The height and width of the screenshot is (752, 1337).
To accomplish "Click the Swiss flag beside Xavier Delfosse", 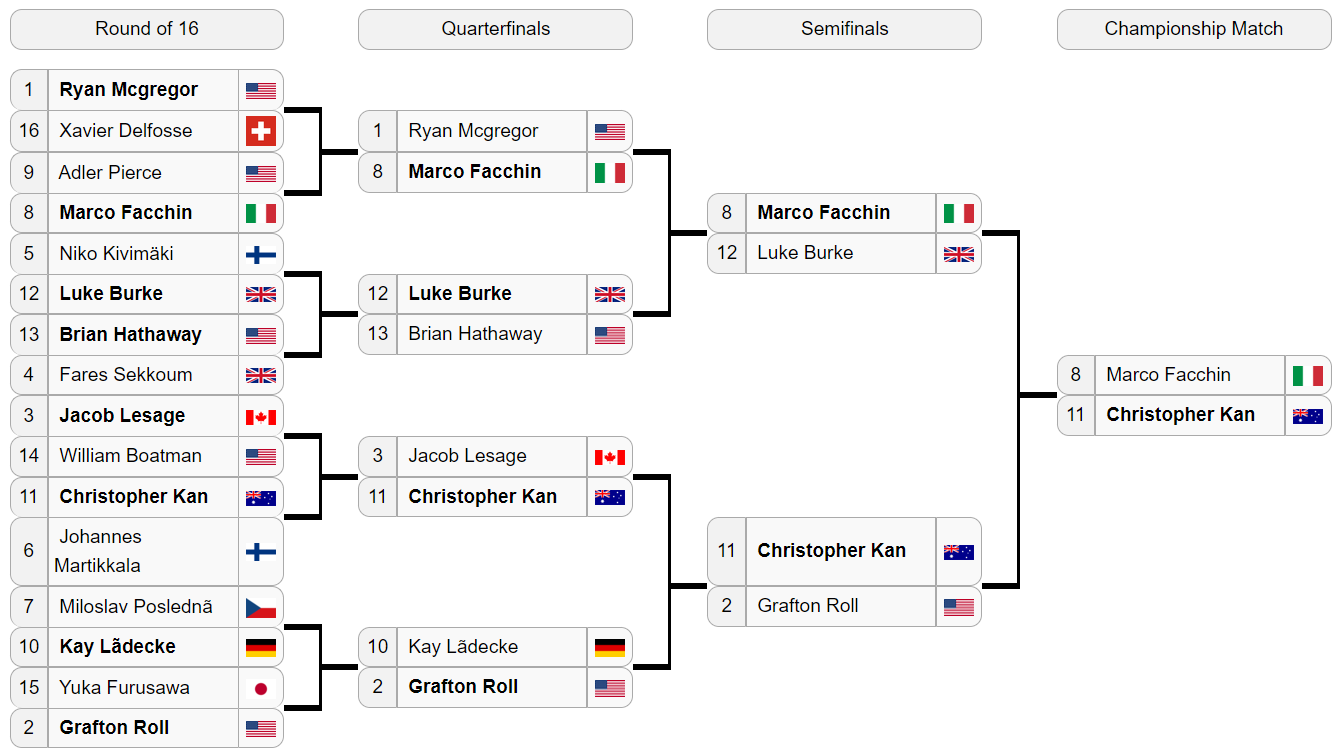I will coord(261,131).
